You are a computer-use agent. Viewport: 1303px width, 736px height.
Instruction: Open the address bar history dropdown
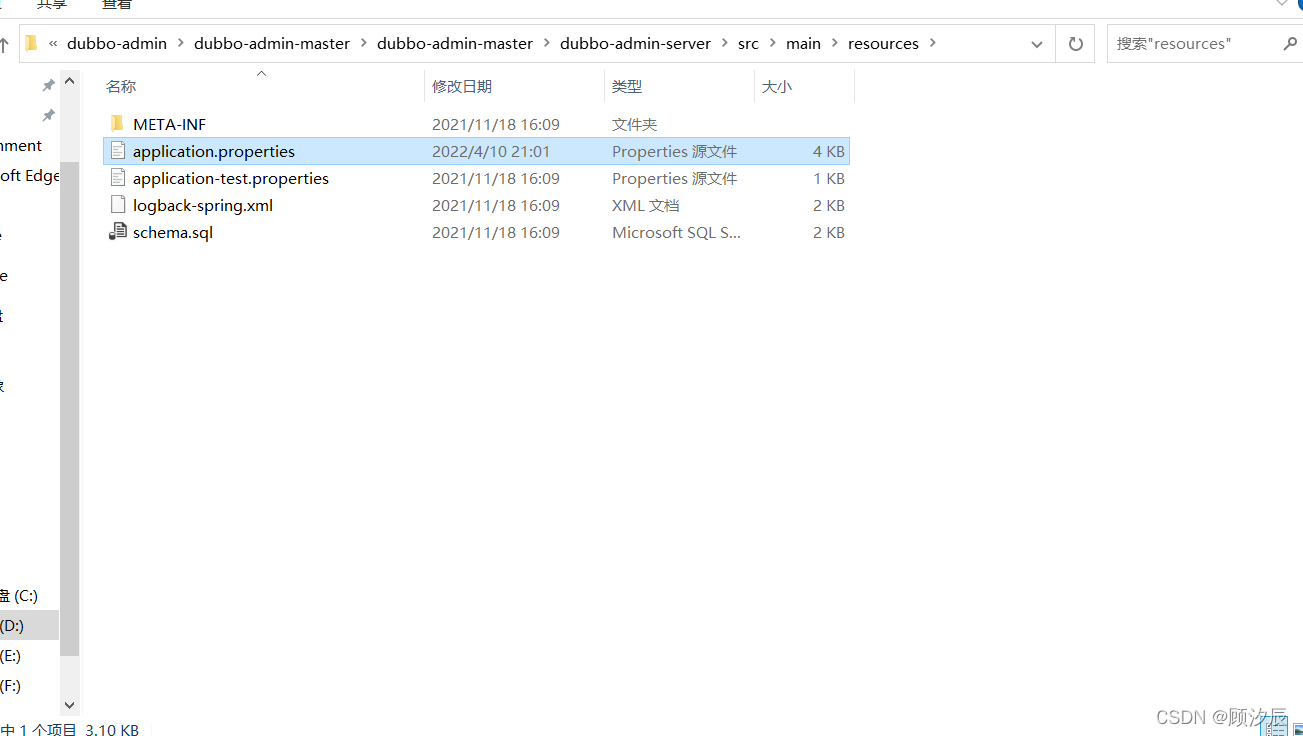click(x=1039, y=44)
